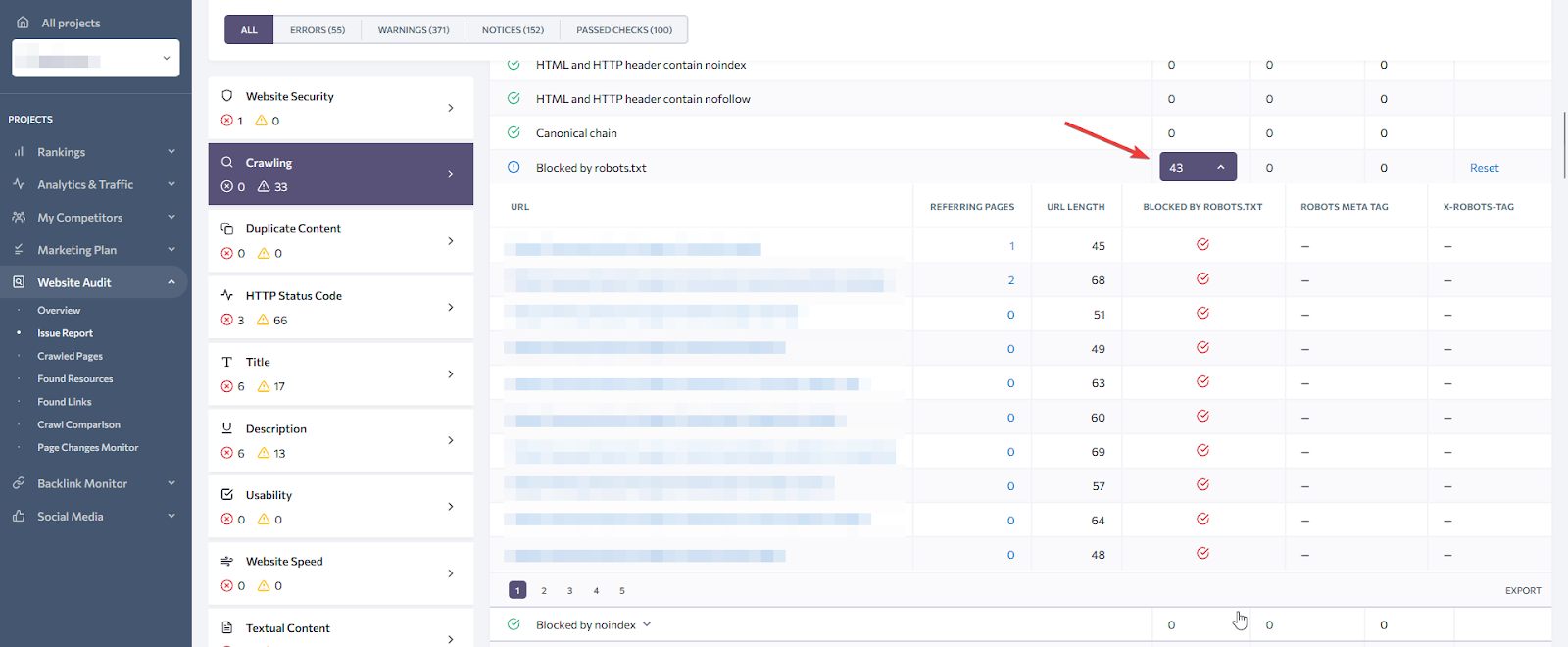The height and width of the screenshot is (647, 1568).
Task: Open Page Changes Monitor item
Action: coord(87,447)
